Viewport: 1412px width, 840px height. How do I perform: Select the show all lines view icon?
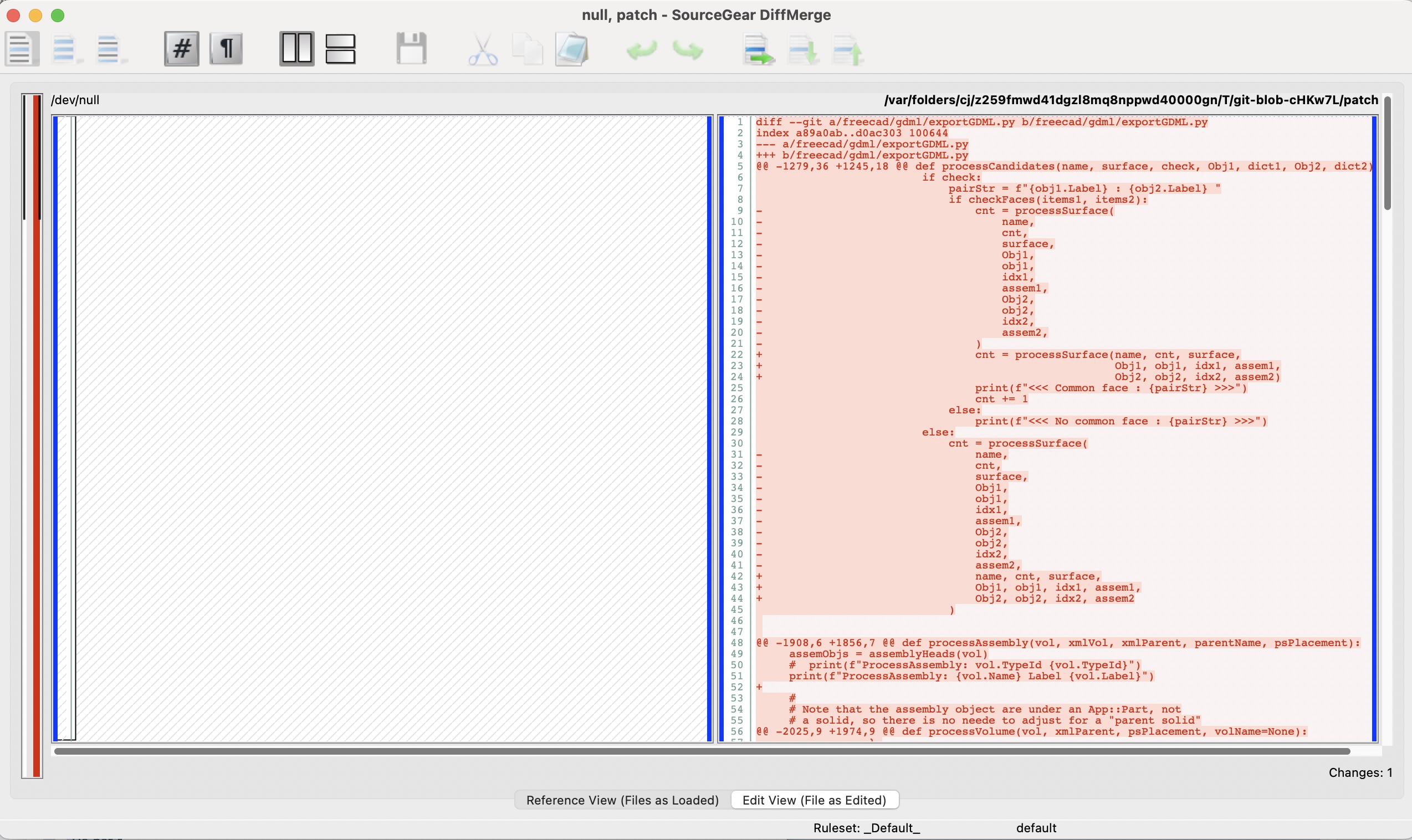[22, 49]
